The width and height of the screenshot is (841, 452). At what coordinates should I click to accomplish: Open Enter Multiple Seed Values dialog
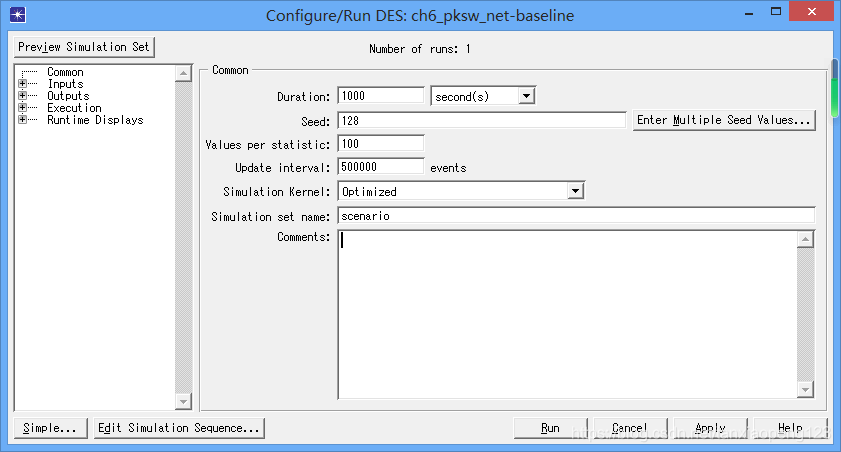tap(724, 120)
